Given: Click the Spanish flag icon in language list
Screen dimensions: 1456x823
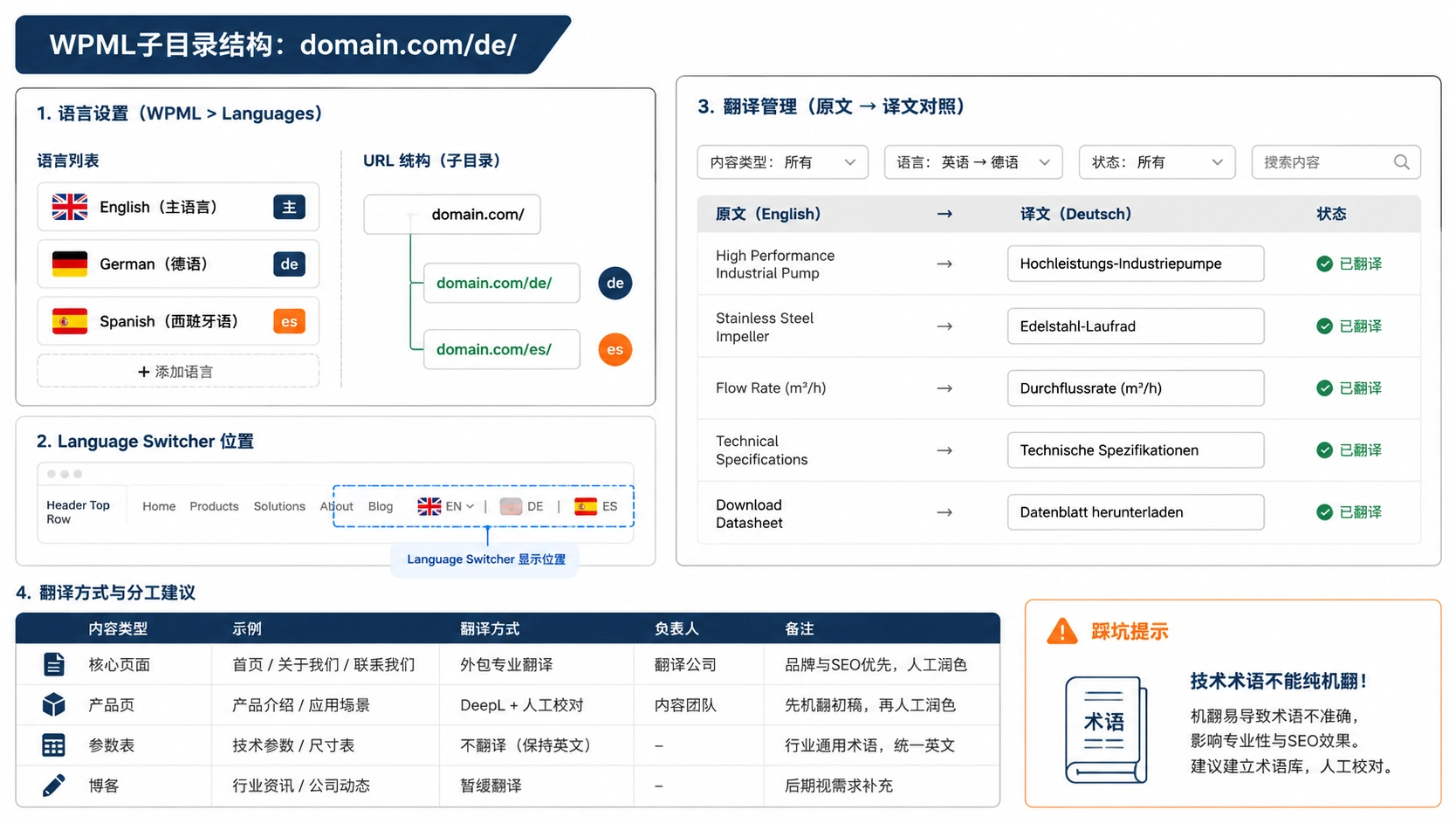Looking at the screenshot, I should (x=70, y=321).
